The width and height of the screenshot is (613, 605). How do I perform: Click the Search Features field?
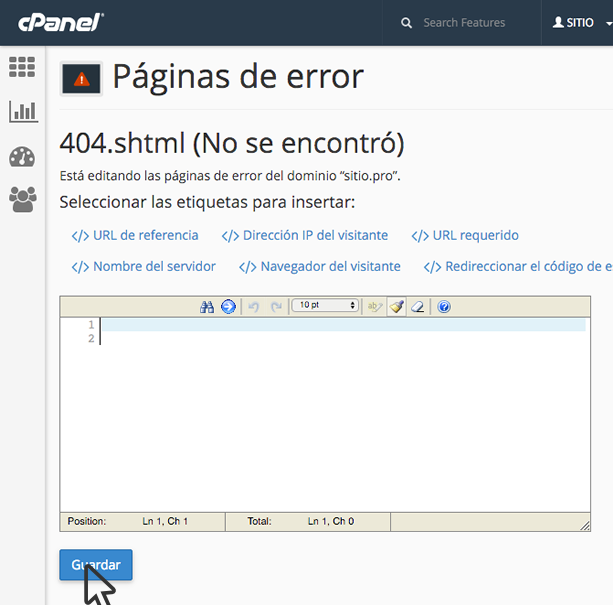[464, 22]
